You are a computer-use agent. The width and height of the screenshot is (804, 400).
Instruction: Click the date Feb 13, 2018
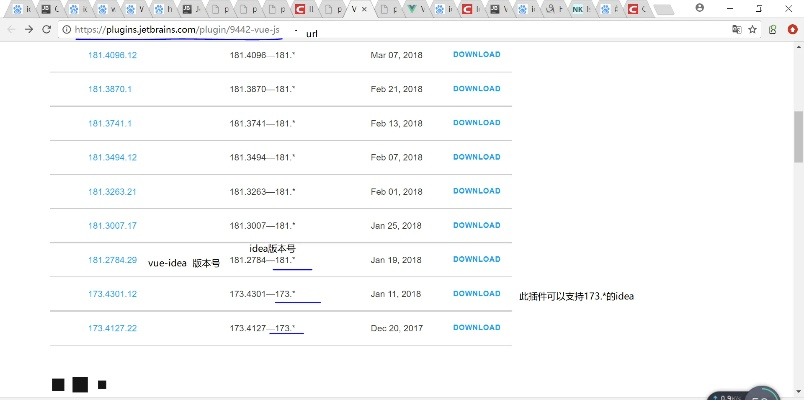(396, 124)
